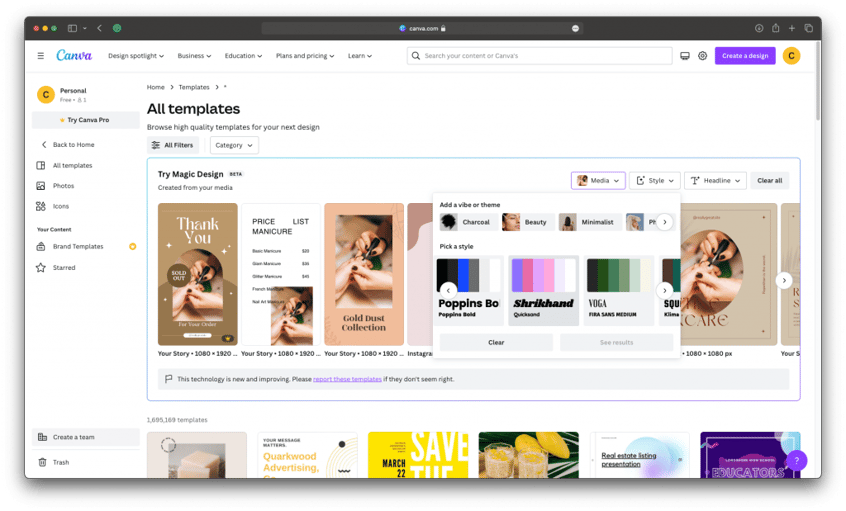Pick the Shrikhand pink style
This screenshot has width=846, height=511.
(x=543, y=290)
